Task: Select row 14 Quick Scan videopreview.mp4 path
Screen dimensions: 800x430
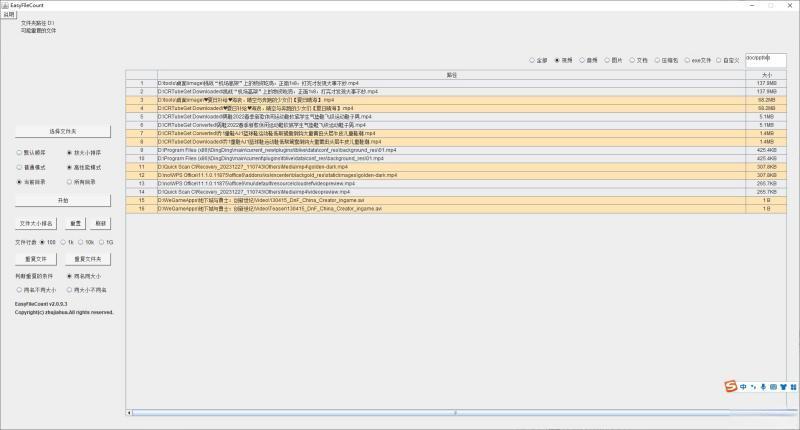Action: coord(452,192)
